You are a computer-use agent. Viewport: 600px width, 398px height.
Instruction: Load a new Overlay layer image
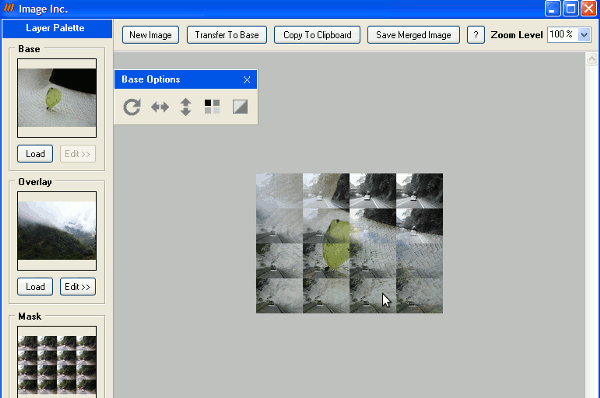click(35, 287)
